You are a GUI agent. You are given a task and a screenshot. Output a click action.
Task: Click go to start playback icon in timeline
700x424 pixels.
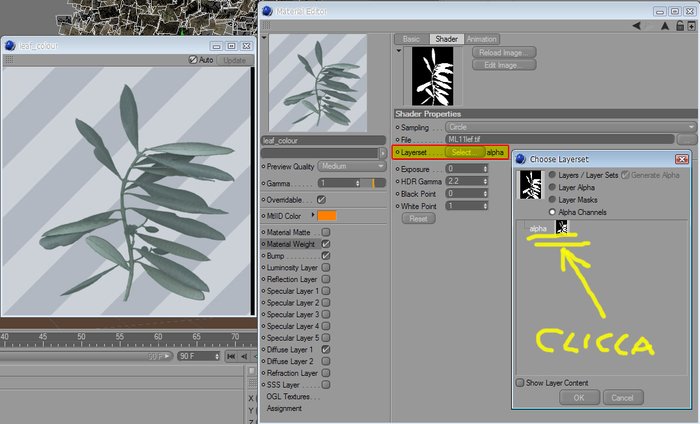[x=231, y=356]
